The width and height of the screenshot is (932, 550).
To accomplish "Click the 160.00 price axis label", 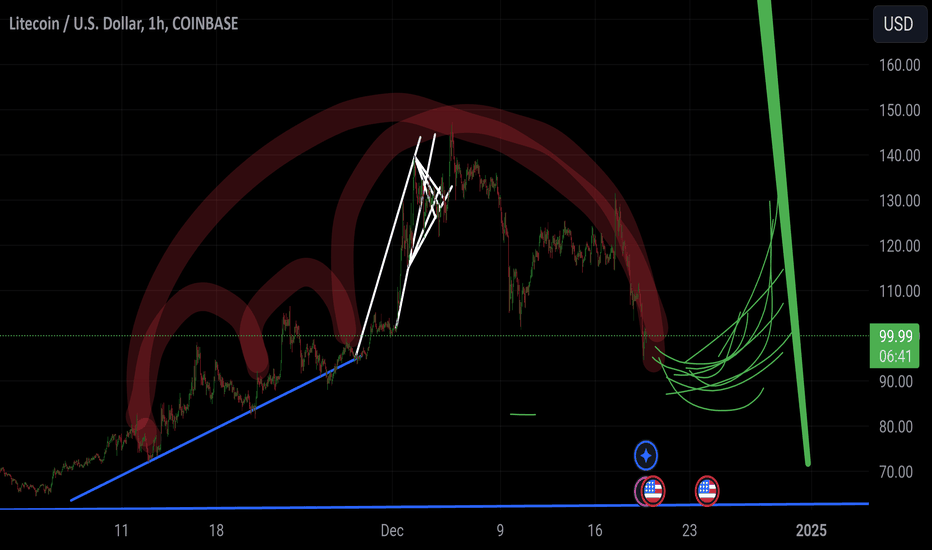I will click(x=900, y=65).
